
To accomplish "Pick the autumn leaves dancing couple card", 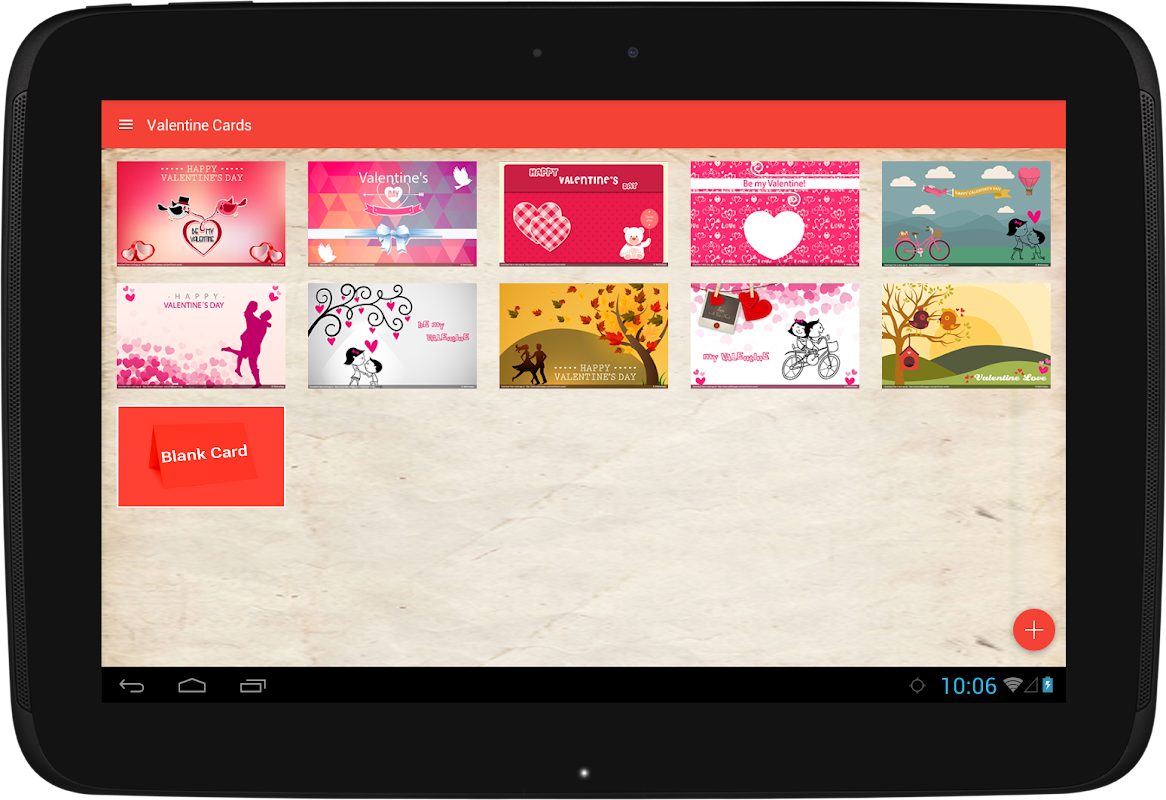I will click(x=584, y=335).
